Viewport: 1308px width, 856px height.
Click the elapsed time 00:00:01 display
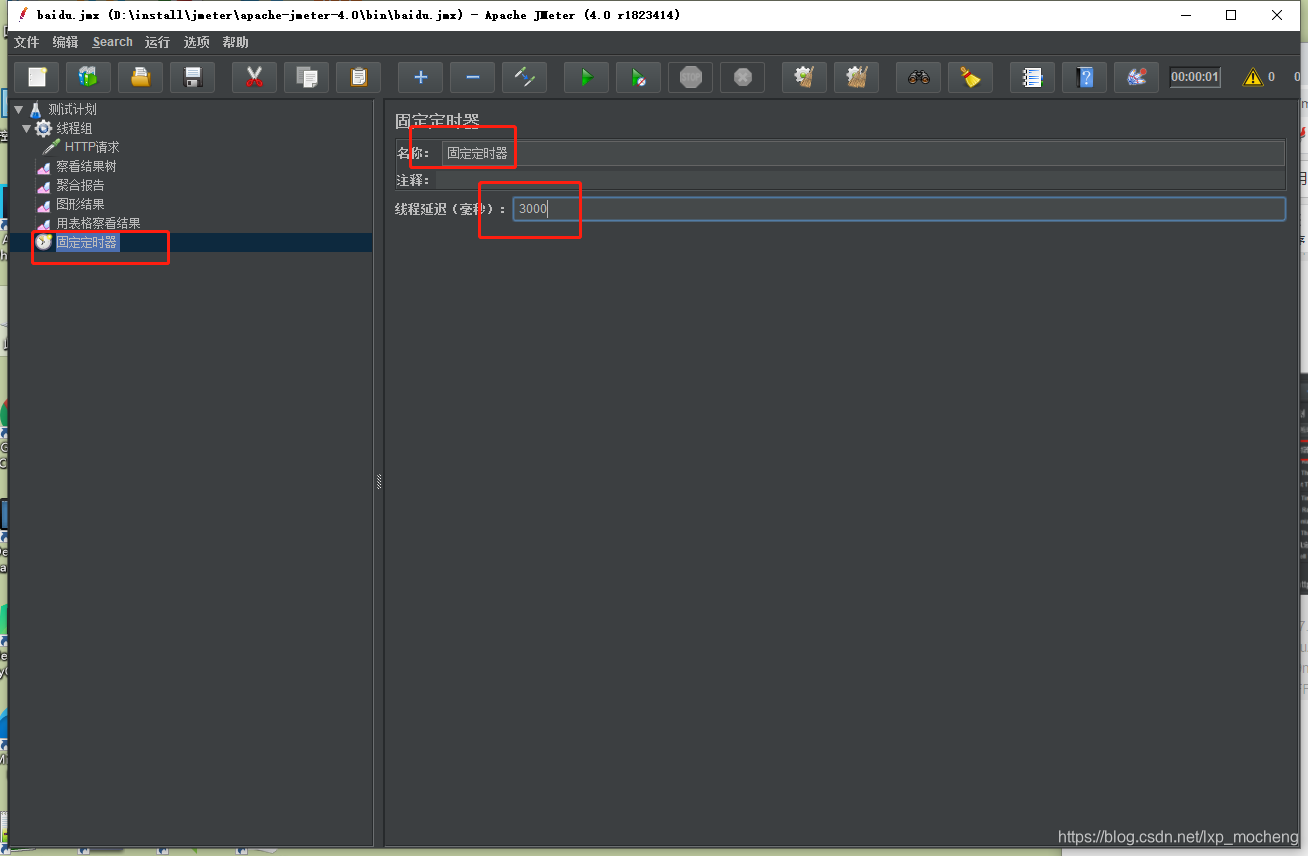pyautogui.click(x=1195, y=77)
